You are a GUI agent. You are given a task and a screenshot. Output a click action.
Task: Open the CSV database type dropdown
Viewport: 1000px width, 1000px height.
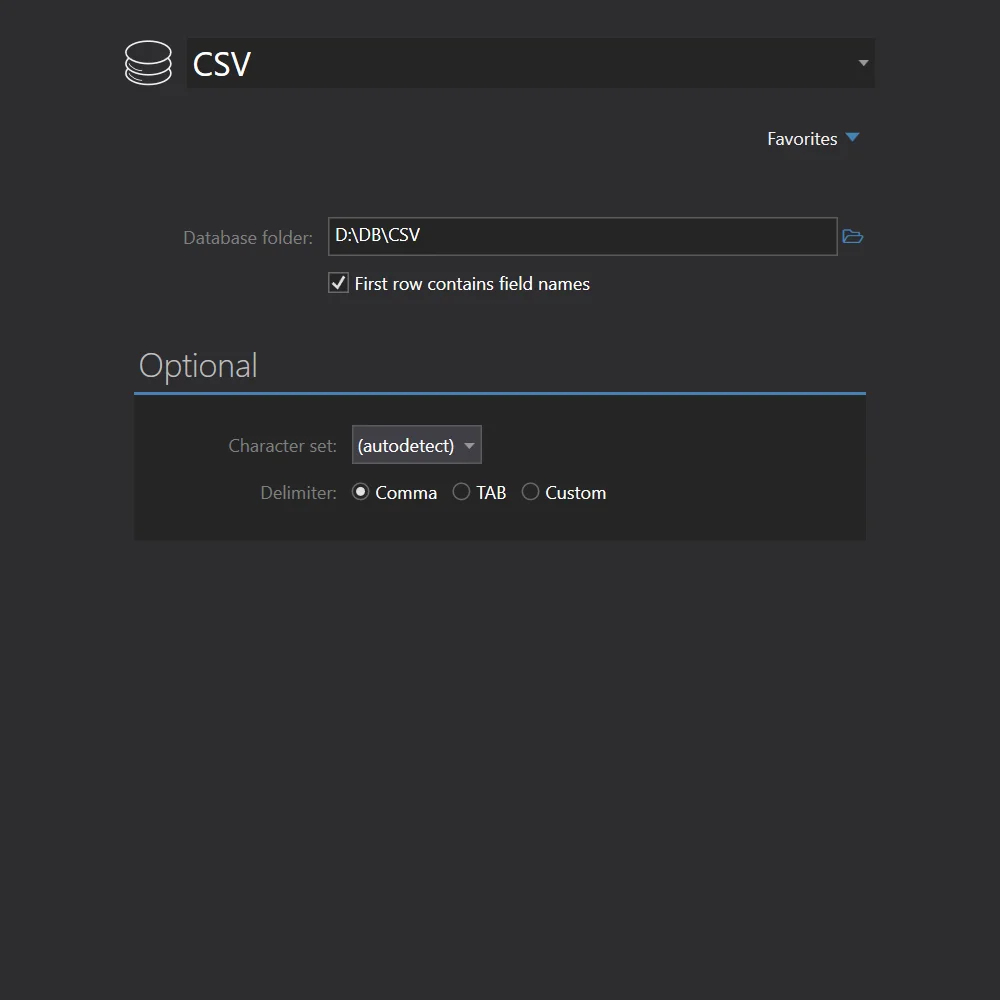tap(530, 62)
